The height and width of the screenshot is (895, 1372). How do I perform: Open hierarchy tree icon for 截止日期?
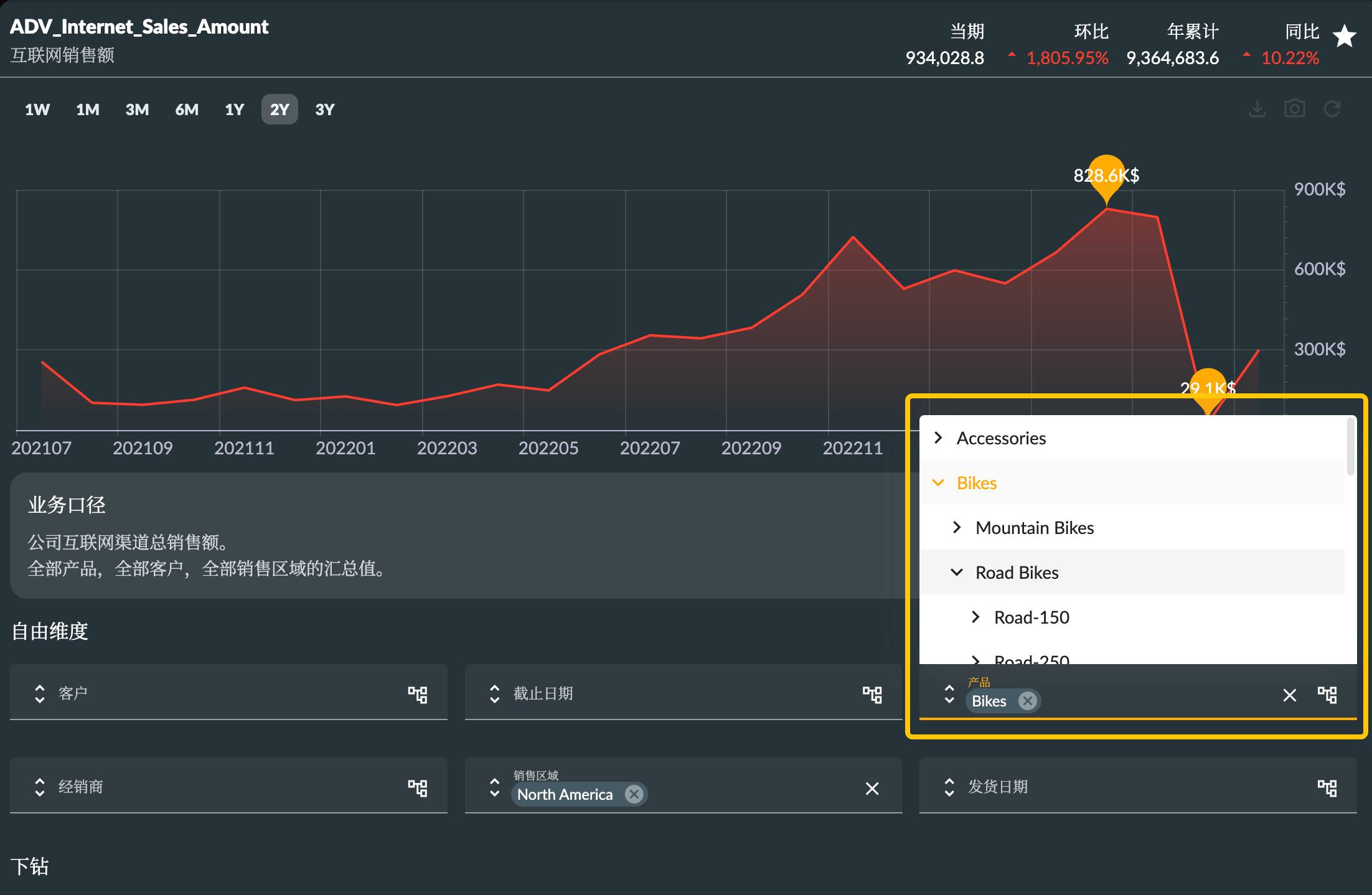(872, 695)
